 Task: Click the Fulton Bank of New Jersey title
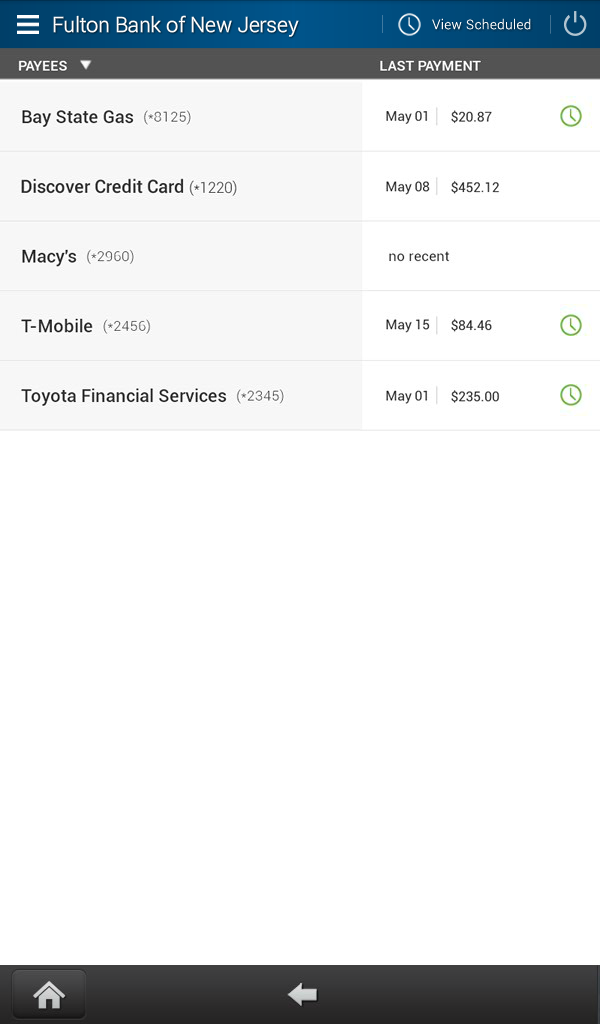(174, 23)
